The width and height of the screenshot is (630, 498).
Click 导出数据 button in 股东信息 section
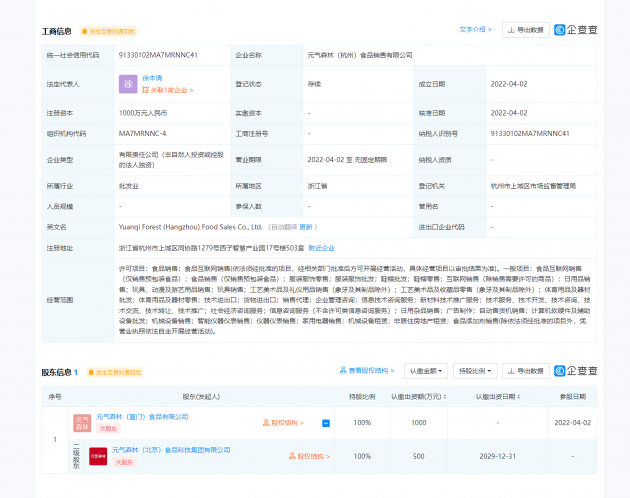526,371
